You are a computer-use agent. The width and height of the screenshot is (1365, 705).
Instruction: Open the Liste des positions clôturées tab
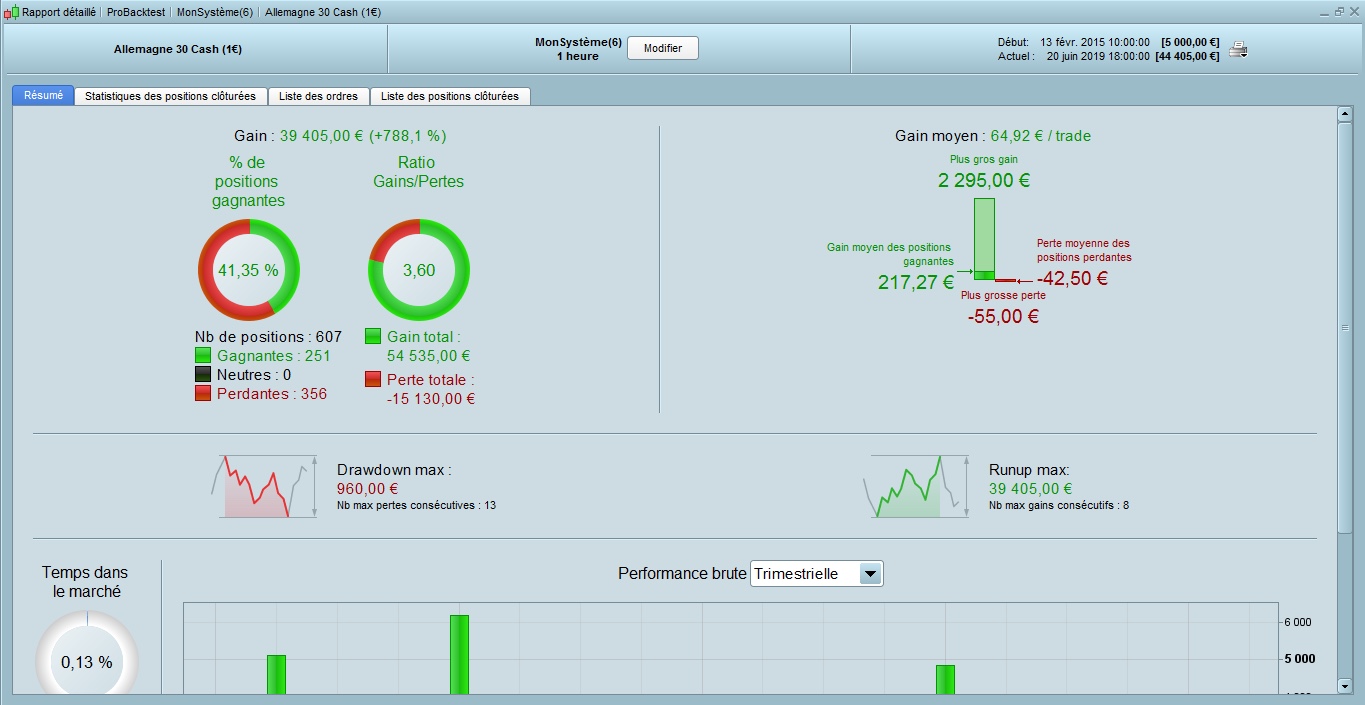coord(450,96)
